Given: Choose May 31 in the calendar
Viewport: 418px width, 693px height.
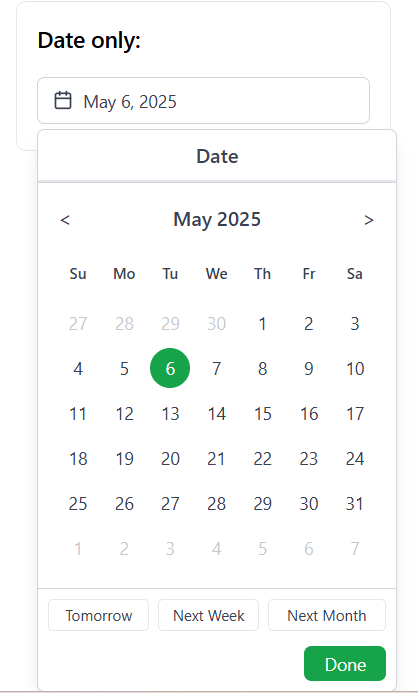Looking at the screenshot, I should (x=355, y=503).
